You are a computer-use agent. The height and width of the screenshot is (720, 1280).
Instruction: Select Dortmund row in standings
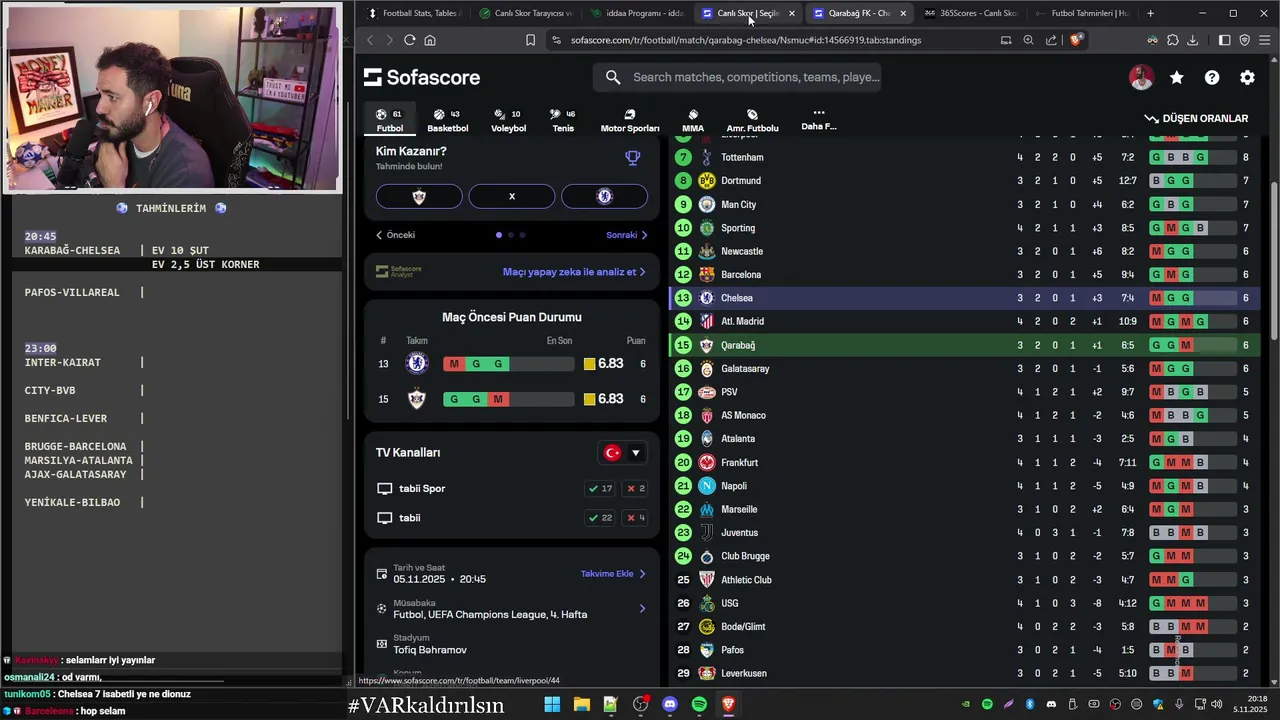(964, 181)
